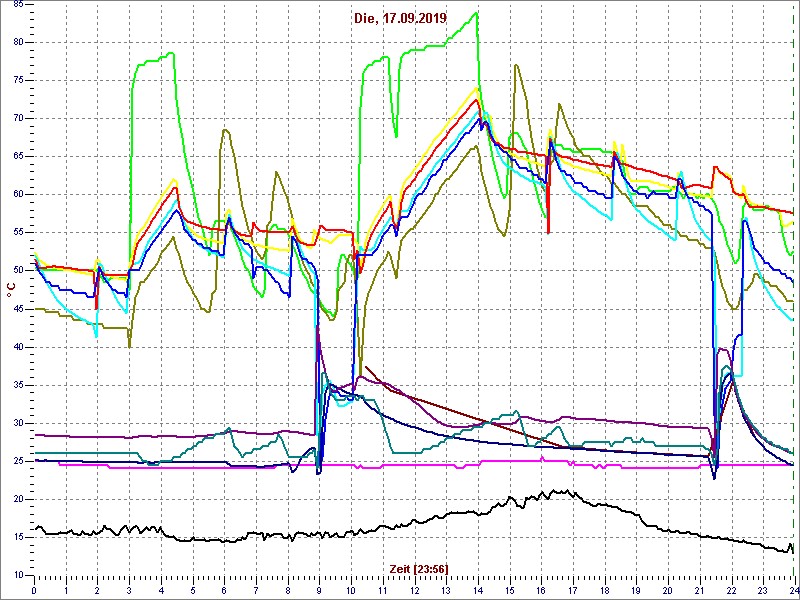
Task: Click hour 4 on the time axis
Action: [x=161, y=591]
